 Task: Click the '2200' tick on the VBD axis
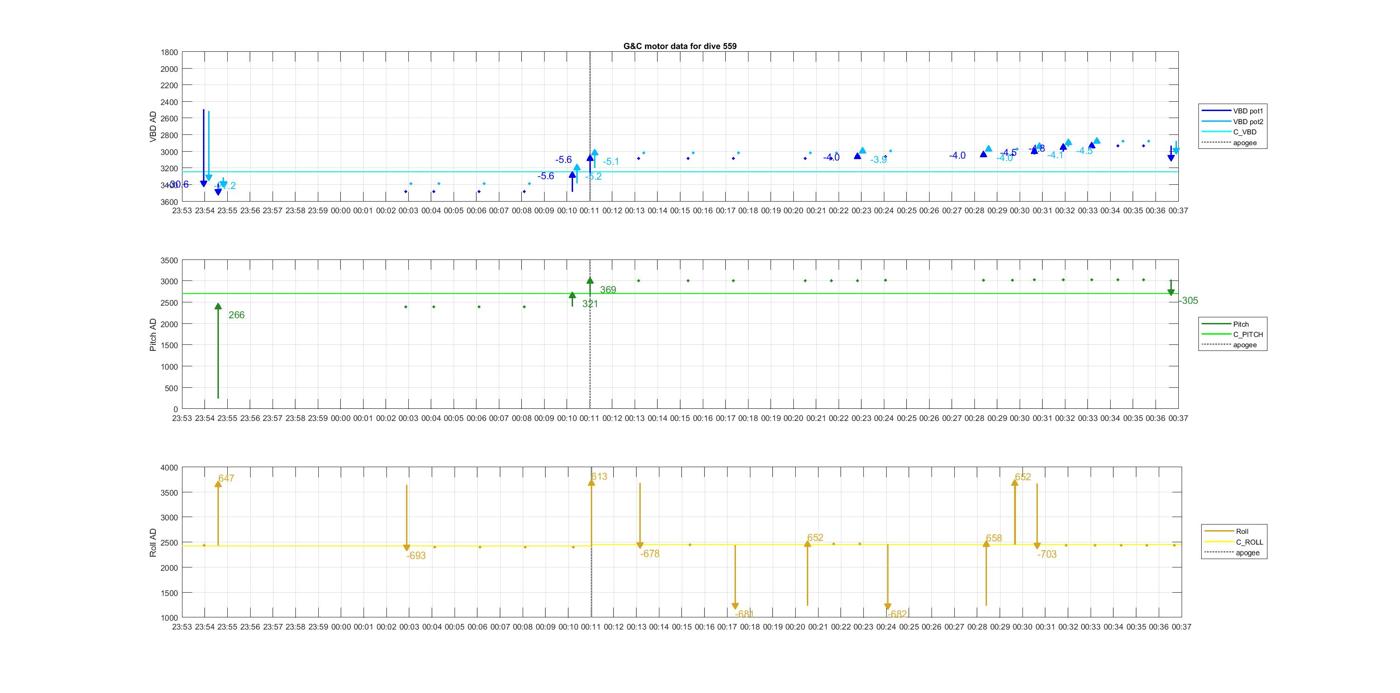coord(169,85)
